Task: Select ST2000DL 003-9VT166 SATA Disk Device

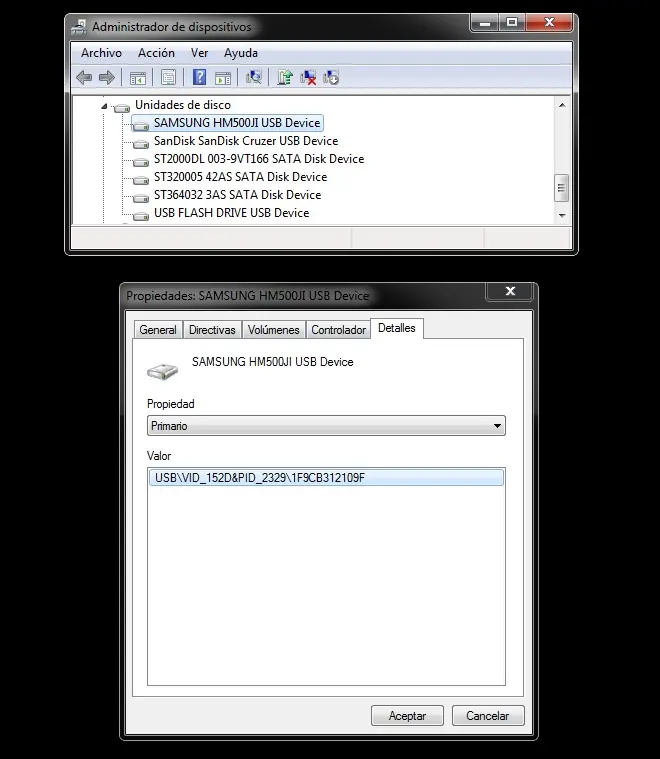Action: click(259, 159)
